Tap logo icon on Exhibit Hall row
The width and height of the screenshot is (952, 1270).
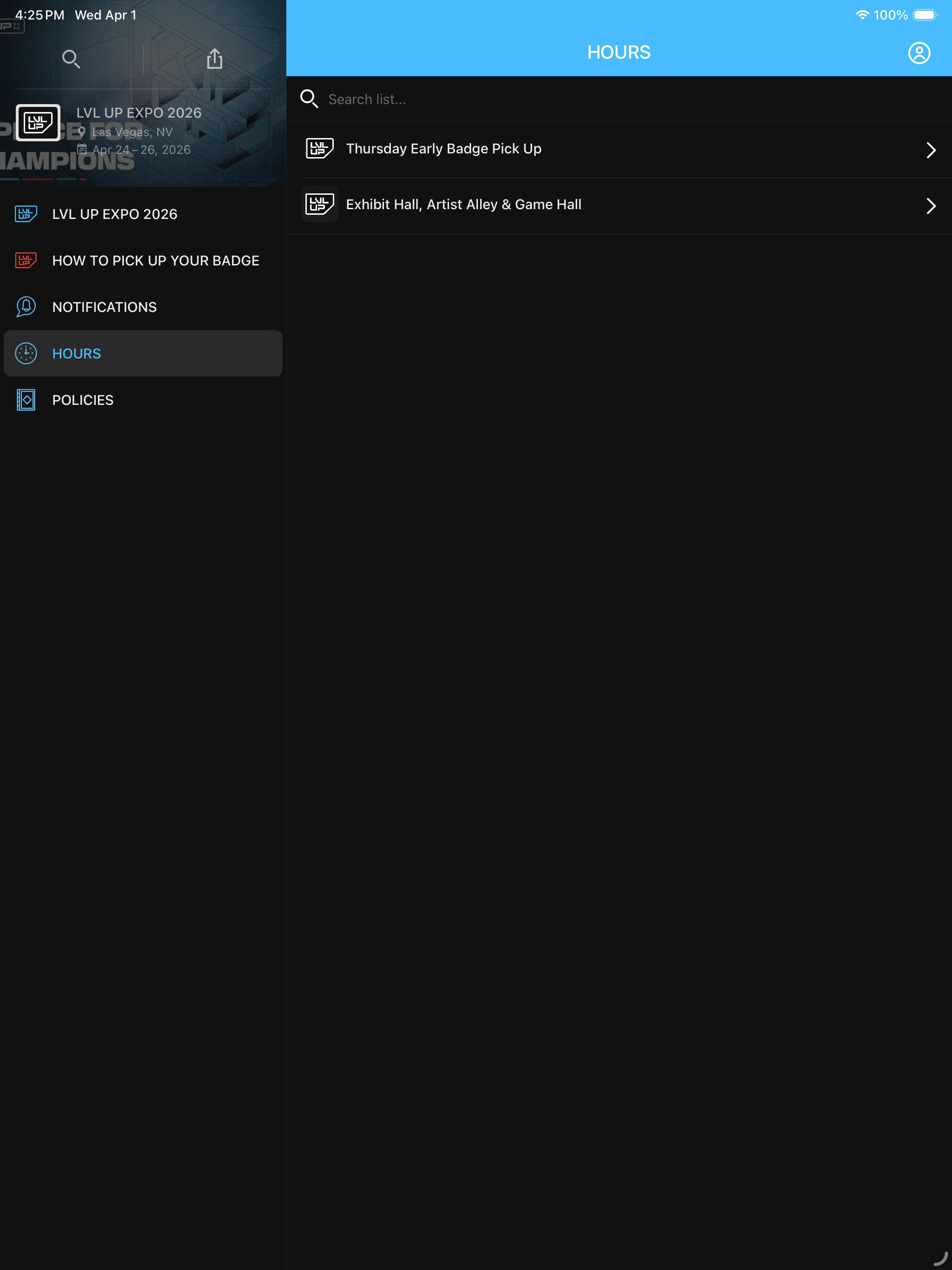320,205
